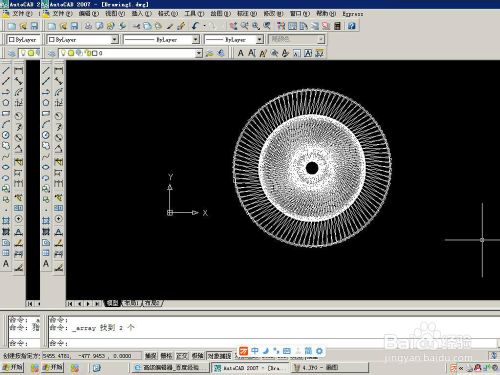This screenshot has height=375, width=500.
Task: Toggle the 简 simplified/traditional IME button
Action: click(308, 351)
